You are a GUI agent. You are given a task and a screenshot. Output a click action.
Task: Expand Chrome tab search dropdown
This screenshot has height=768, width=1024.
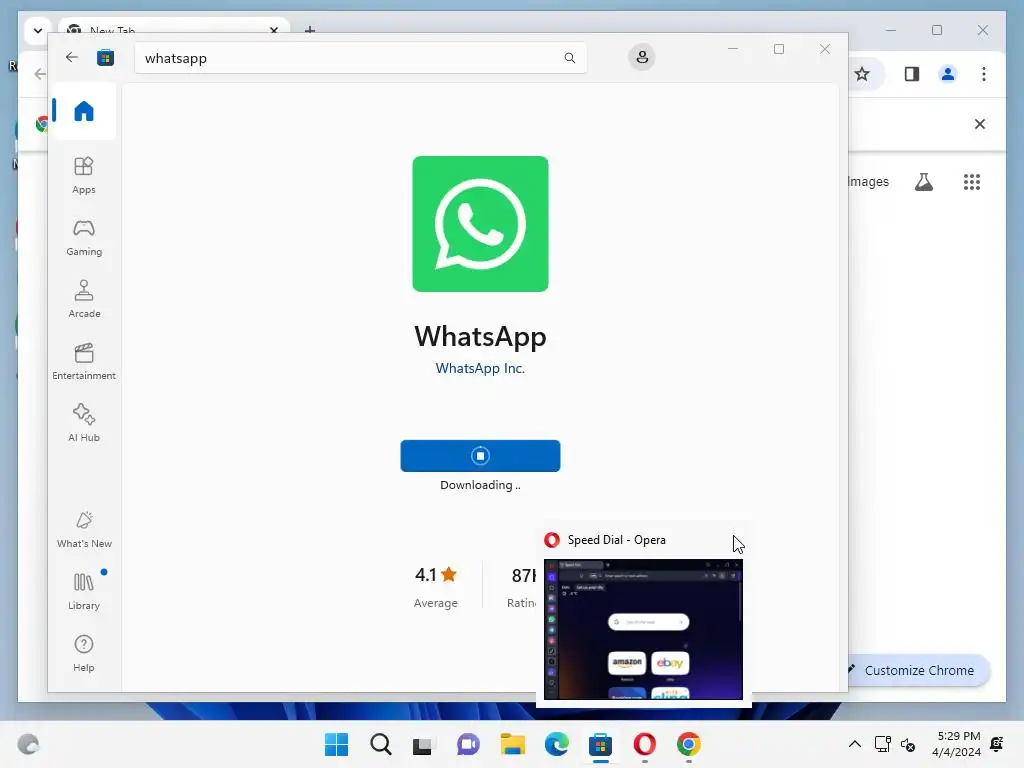click(x=38, y=30)
